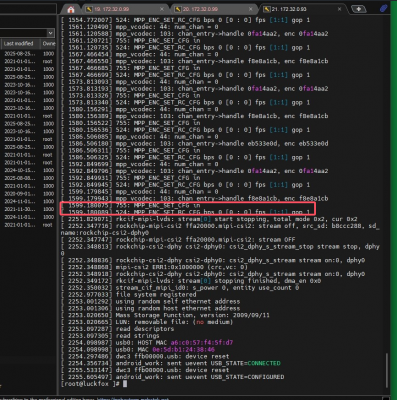
Task: Click 'using random self ethernet address' line
Action: tap(150, 301)
